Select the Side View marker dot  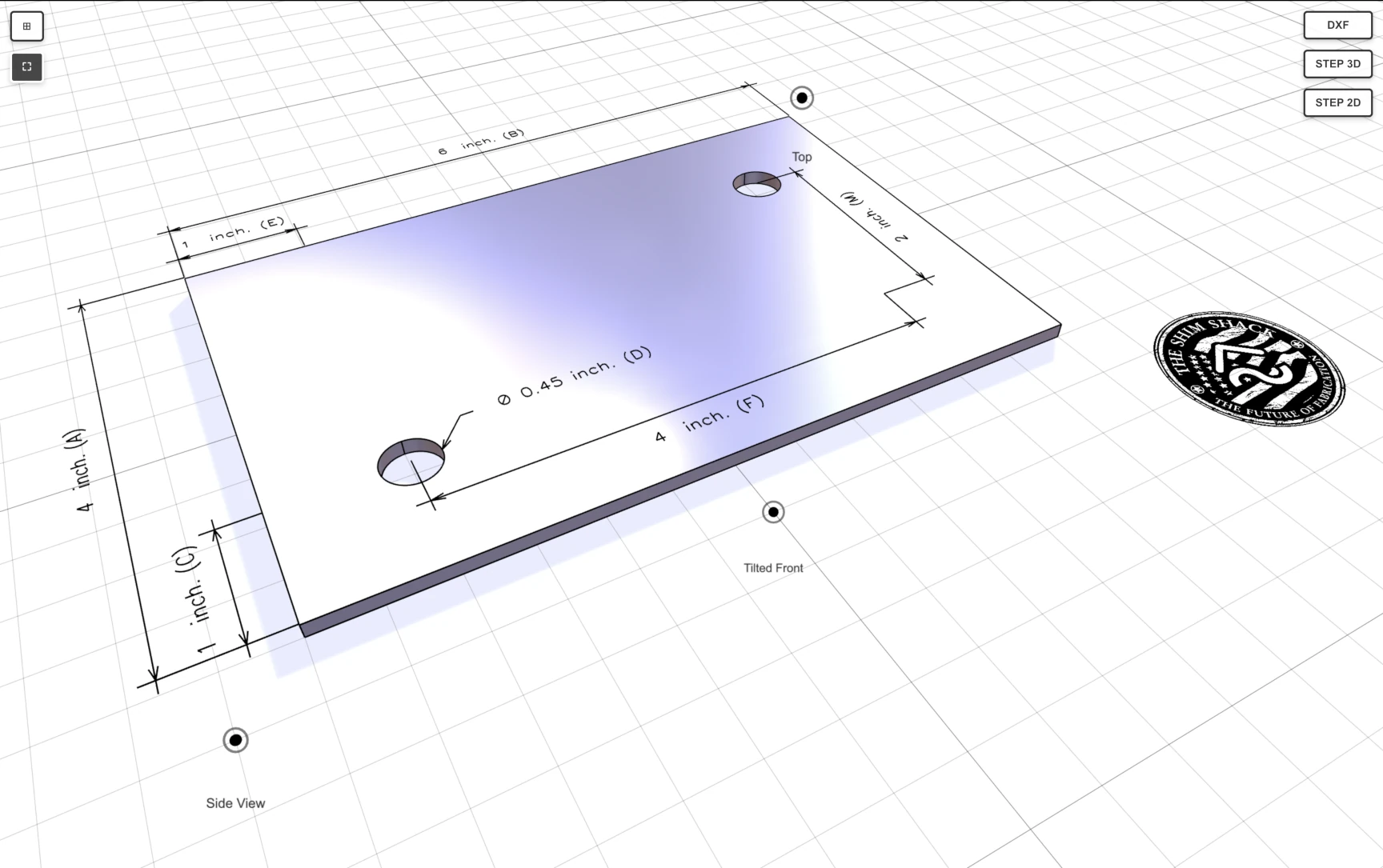pos(235,740)
